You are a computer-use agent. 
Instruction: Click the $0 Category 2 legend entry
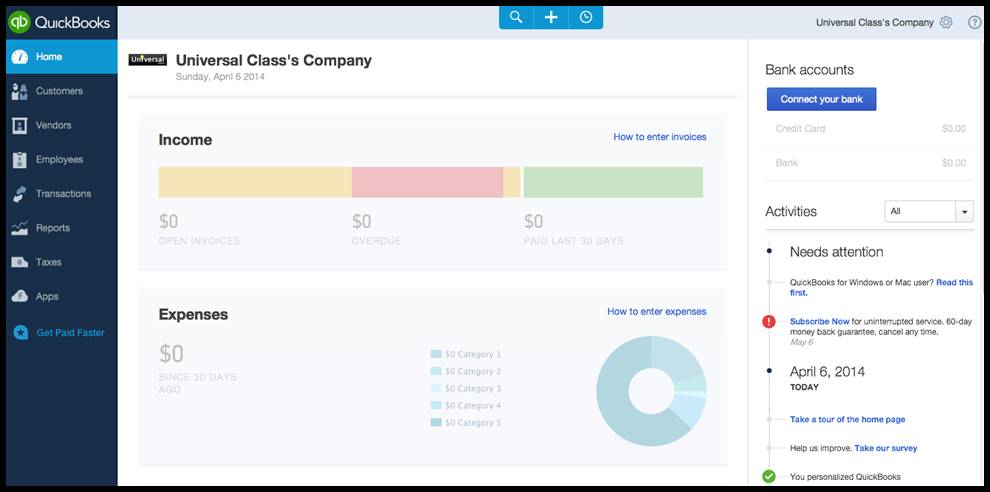click(466, 371)
